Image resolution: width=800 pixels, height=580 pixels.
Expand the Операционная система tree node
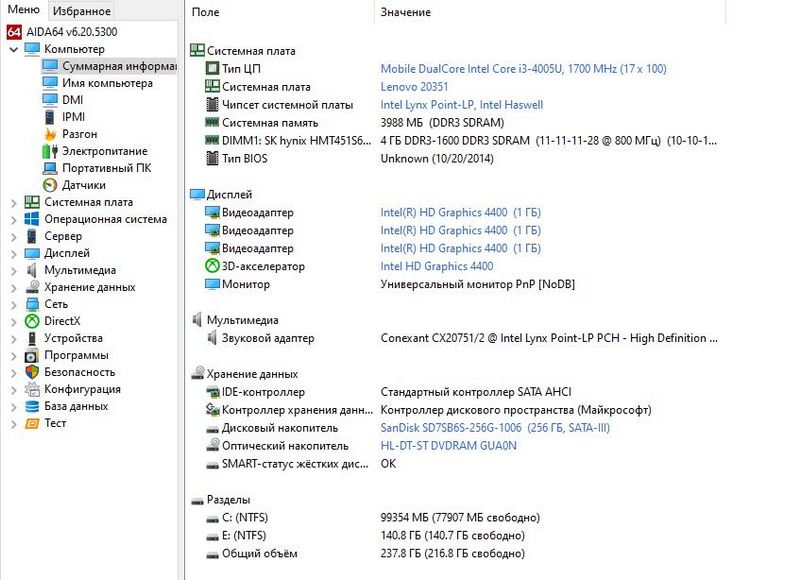point(13,219)
